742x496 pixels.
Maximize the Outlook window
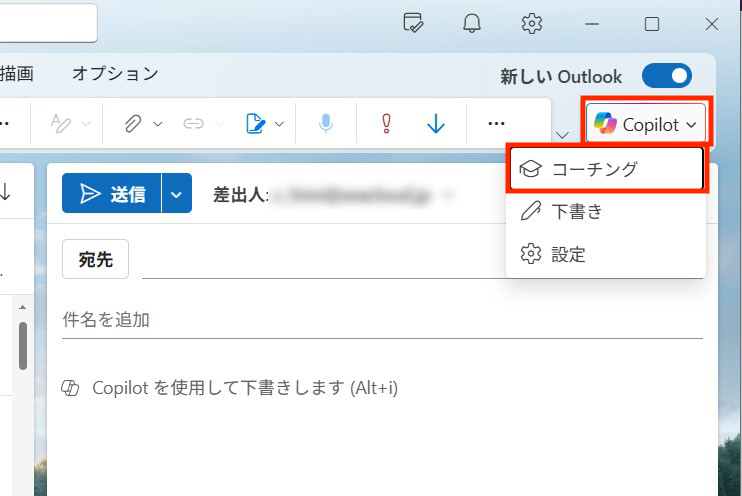pos(652,24)
